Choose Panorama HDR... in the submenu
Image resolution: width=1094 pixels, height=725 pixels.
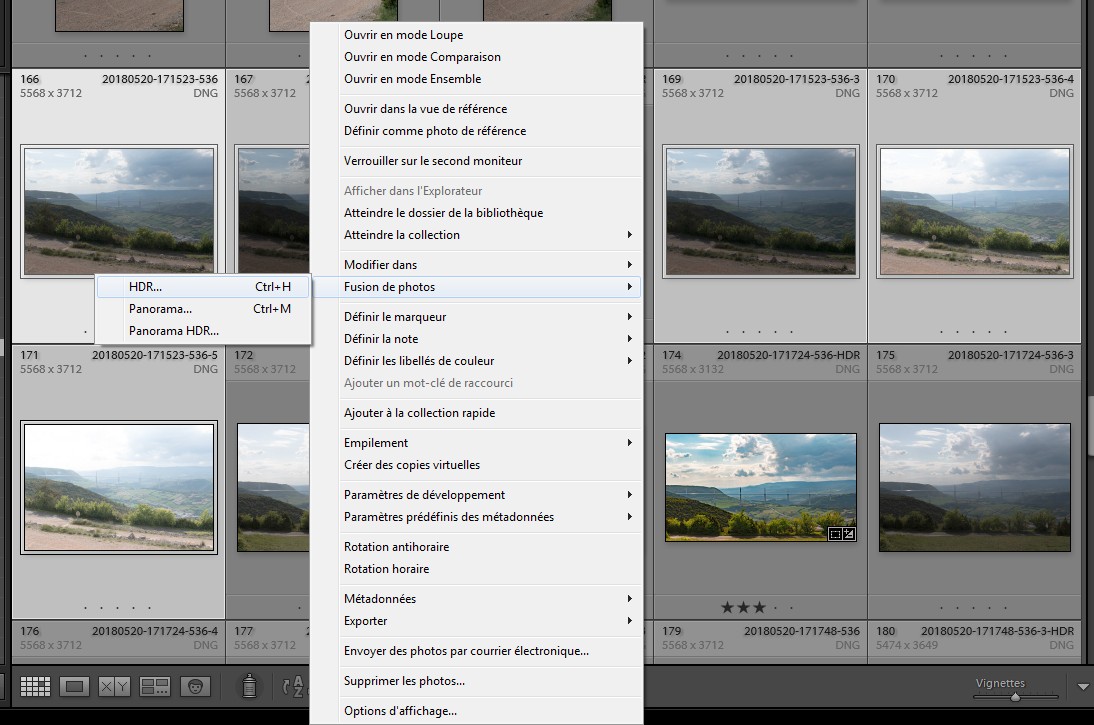pyautogui.click(x=203, y=331)
